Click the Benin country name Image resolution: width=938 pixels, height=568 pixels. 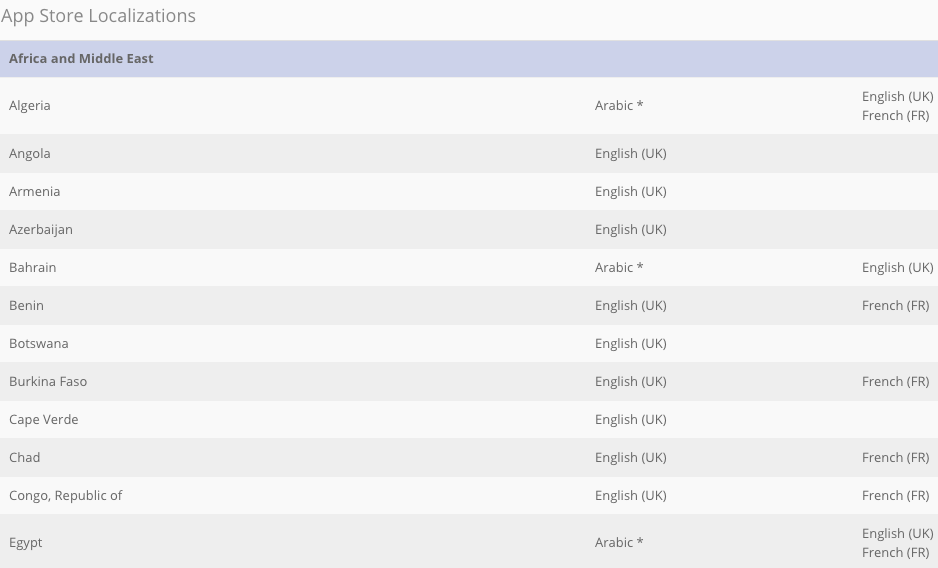click(x=26, y=306)
